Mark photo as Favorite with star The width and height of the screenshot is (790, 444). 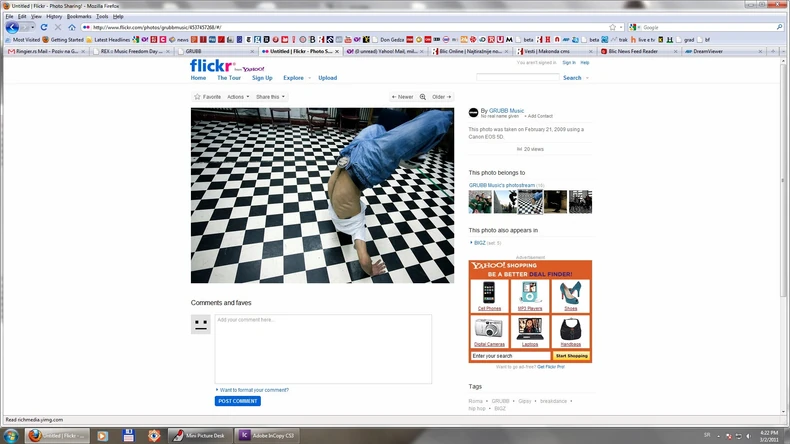(207, 97)
